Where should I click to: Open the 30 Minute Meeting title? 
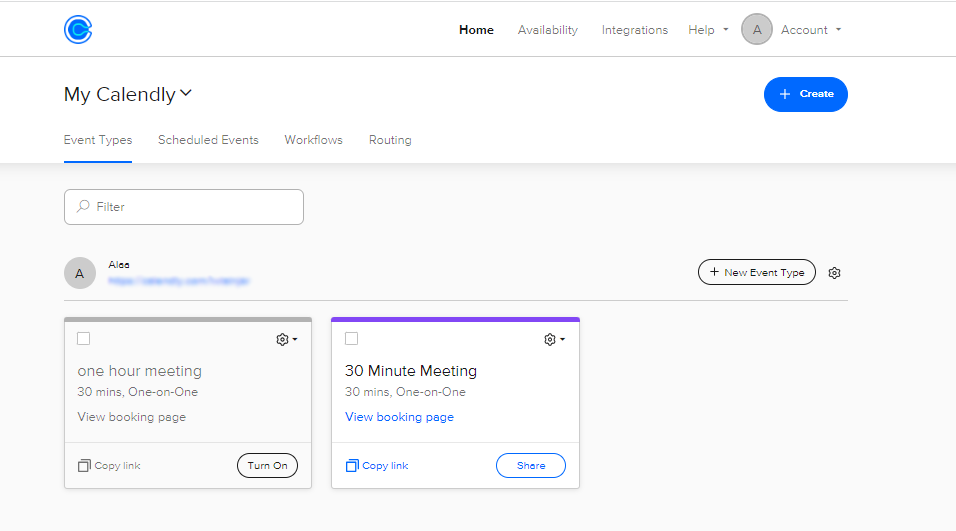pos(411,371)
